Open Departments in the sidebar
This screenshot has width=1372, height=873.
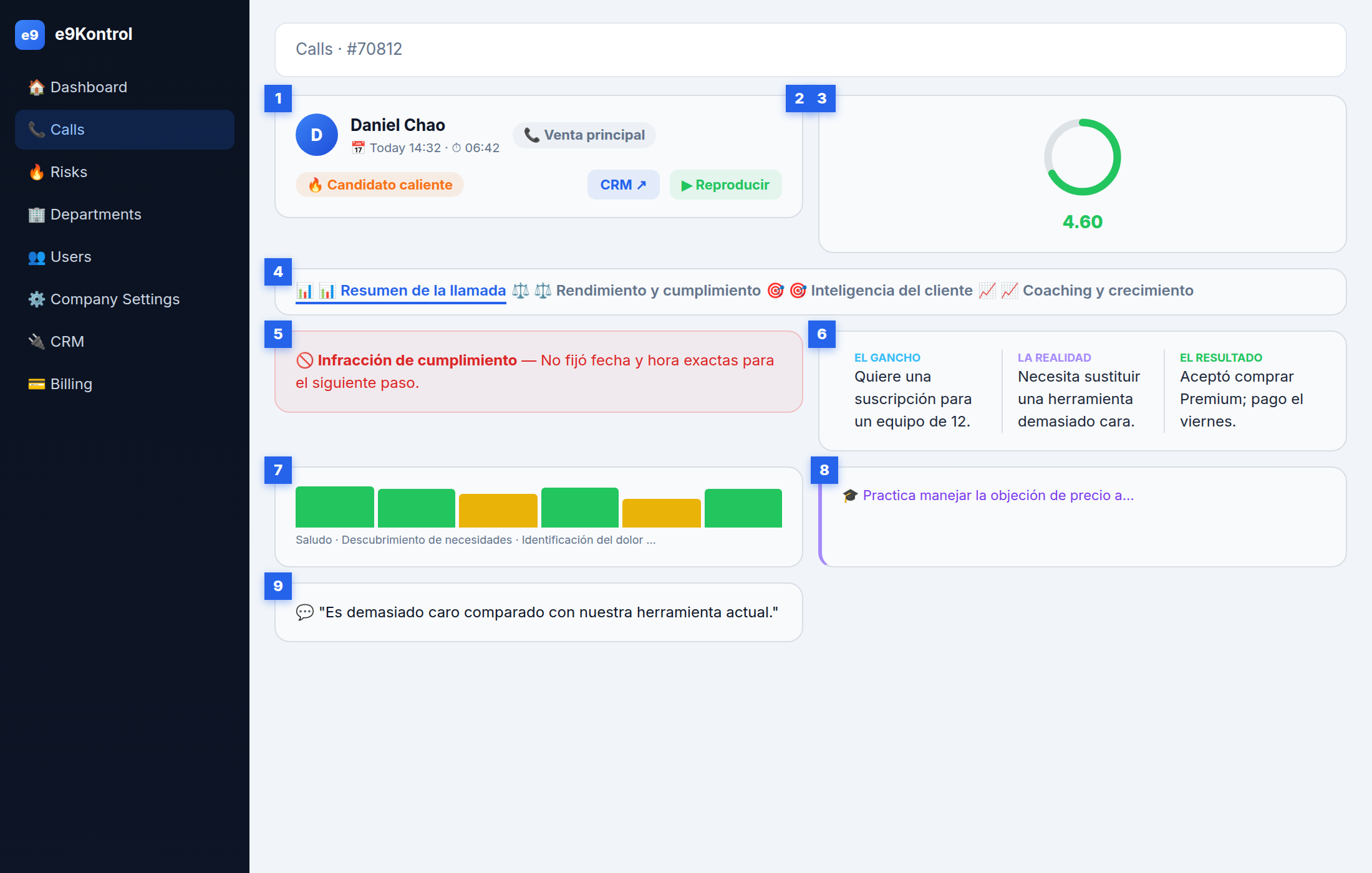(125, 215)
